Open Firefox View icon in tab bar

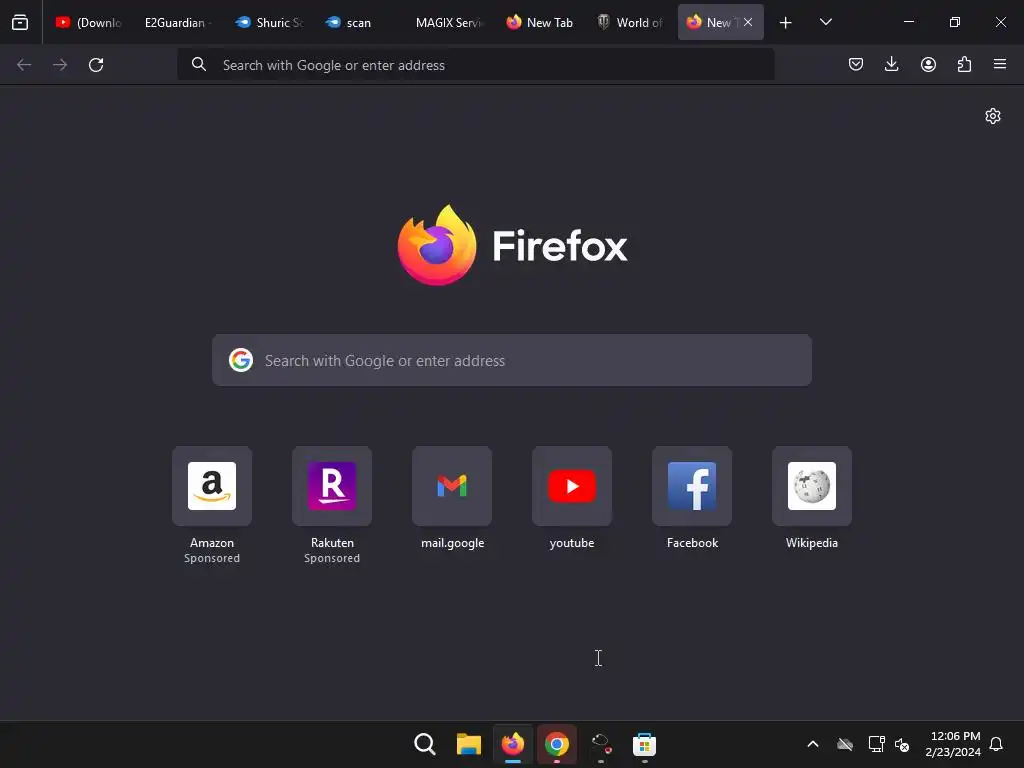point(20,22)
